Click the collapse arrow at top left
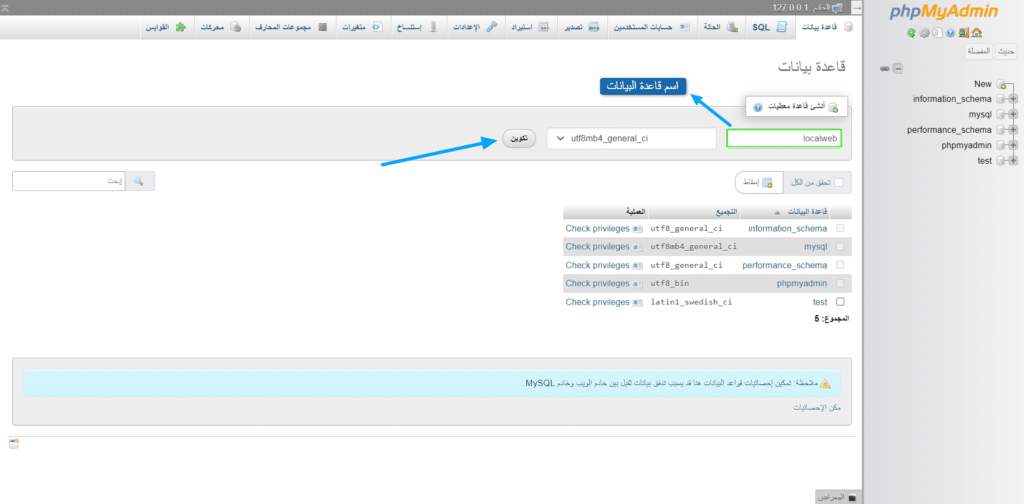The image size is (1024, 504). (6, 6)
